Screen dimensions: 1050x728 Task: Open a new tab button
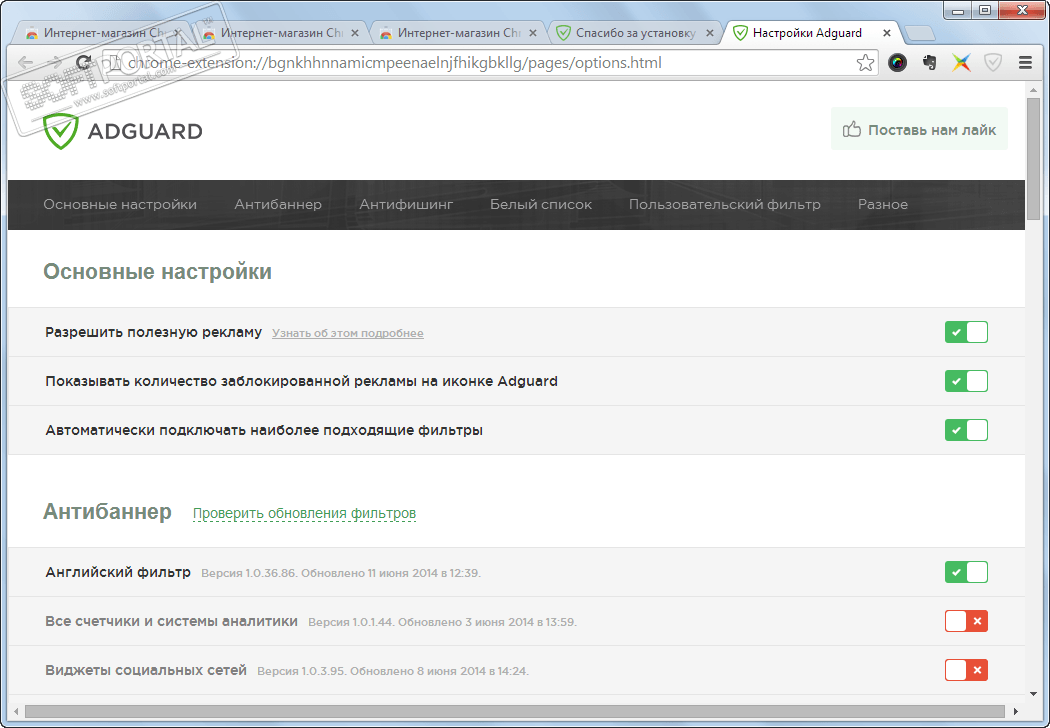click(x=919, y=33)
